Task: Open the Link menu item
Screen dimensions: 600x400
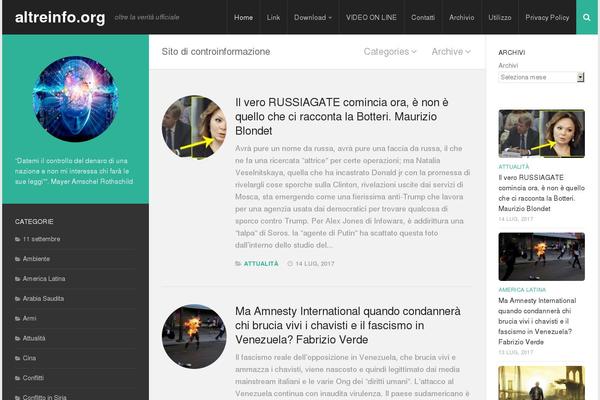Action: 273,17
